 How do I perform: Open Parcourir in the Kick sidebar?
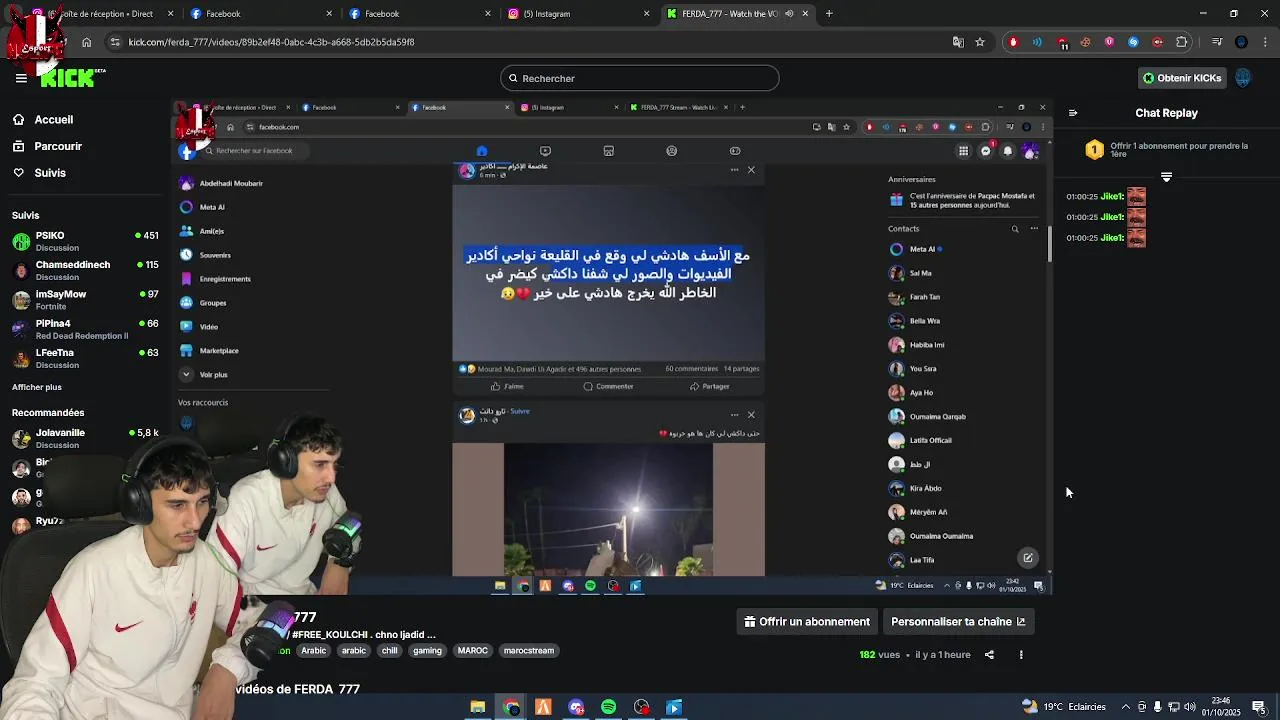pos(57,146)
